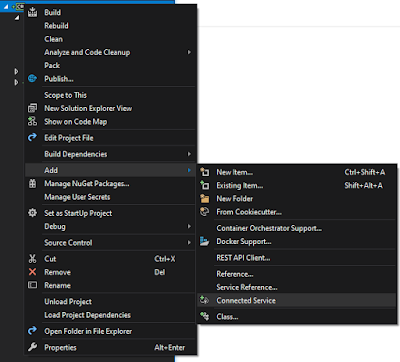Click the Docker Support icon
This screenshot has width=400, height=362.
204,241
